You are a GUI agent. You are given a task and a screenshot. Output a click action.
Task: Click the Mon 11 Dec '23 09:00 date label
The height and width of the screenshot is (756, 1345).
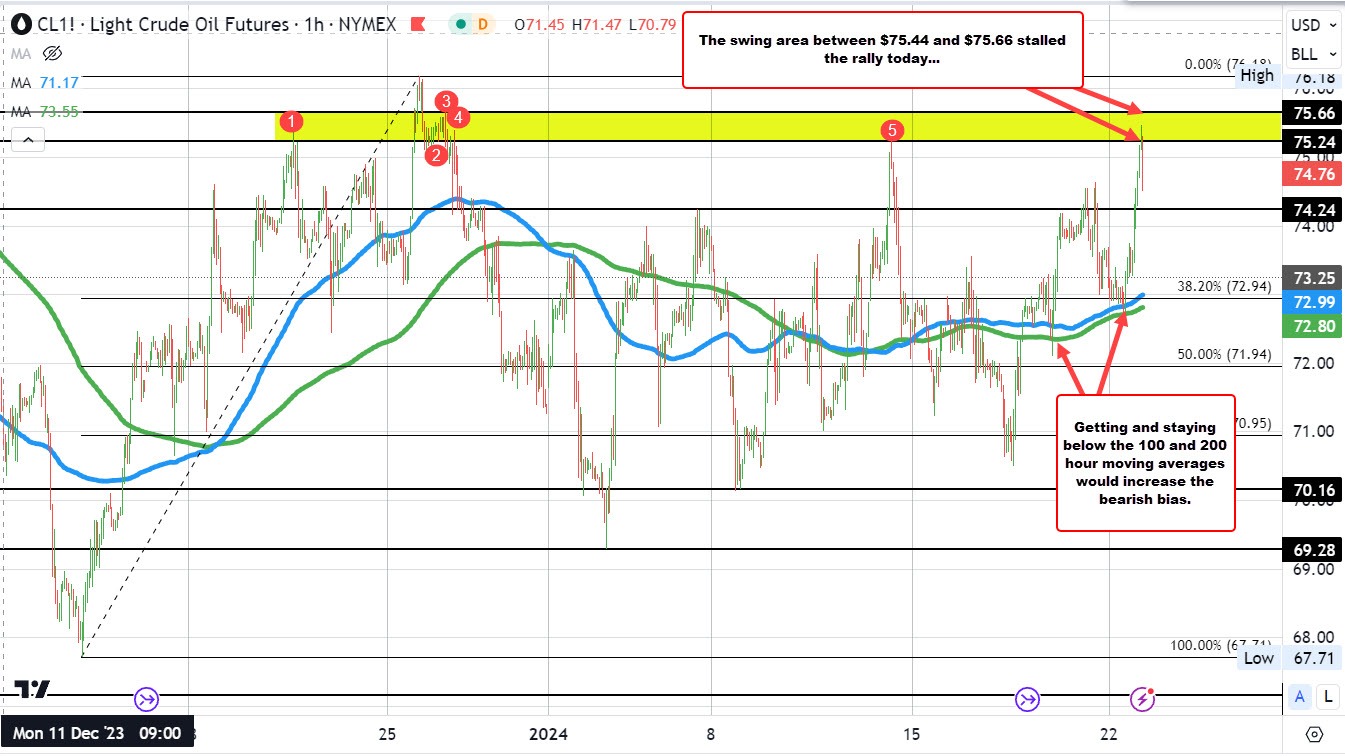97,733
